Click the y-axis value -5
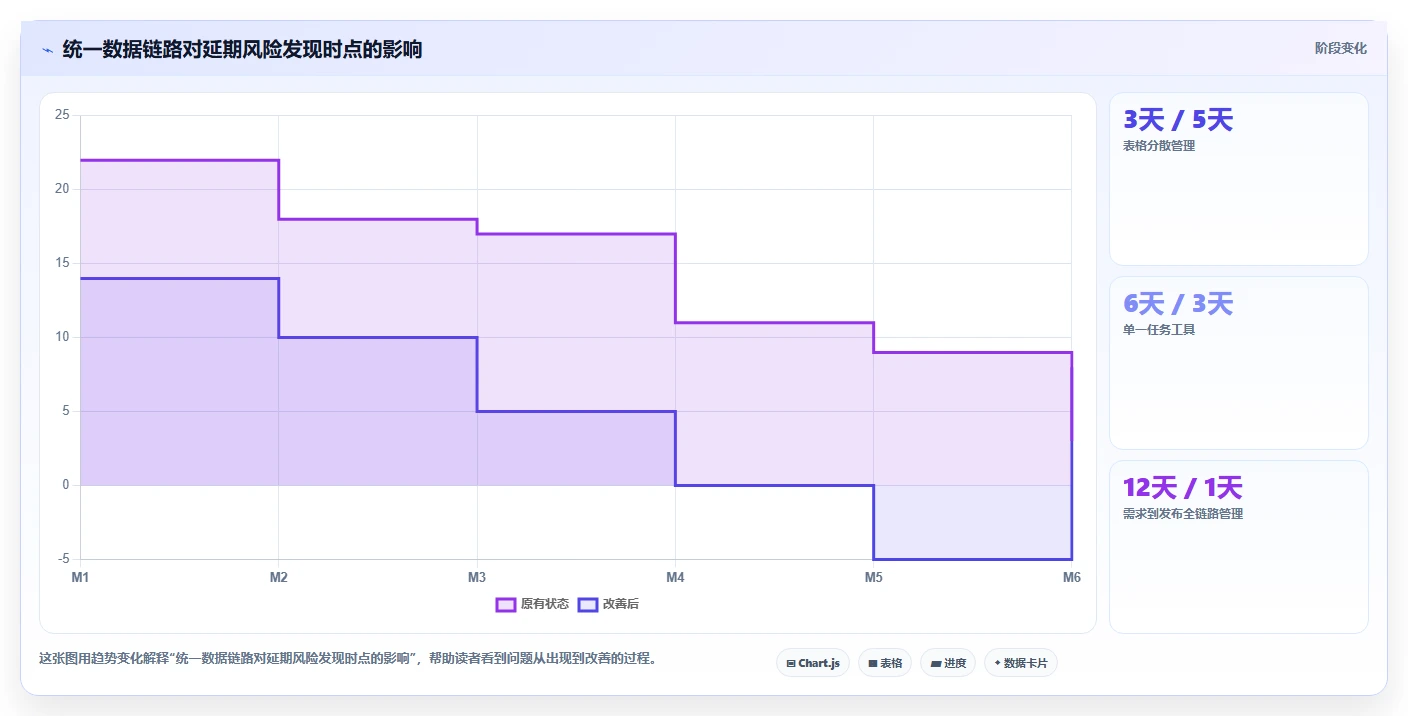 (x=63, y=559)
